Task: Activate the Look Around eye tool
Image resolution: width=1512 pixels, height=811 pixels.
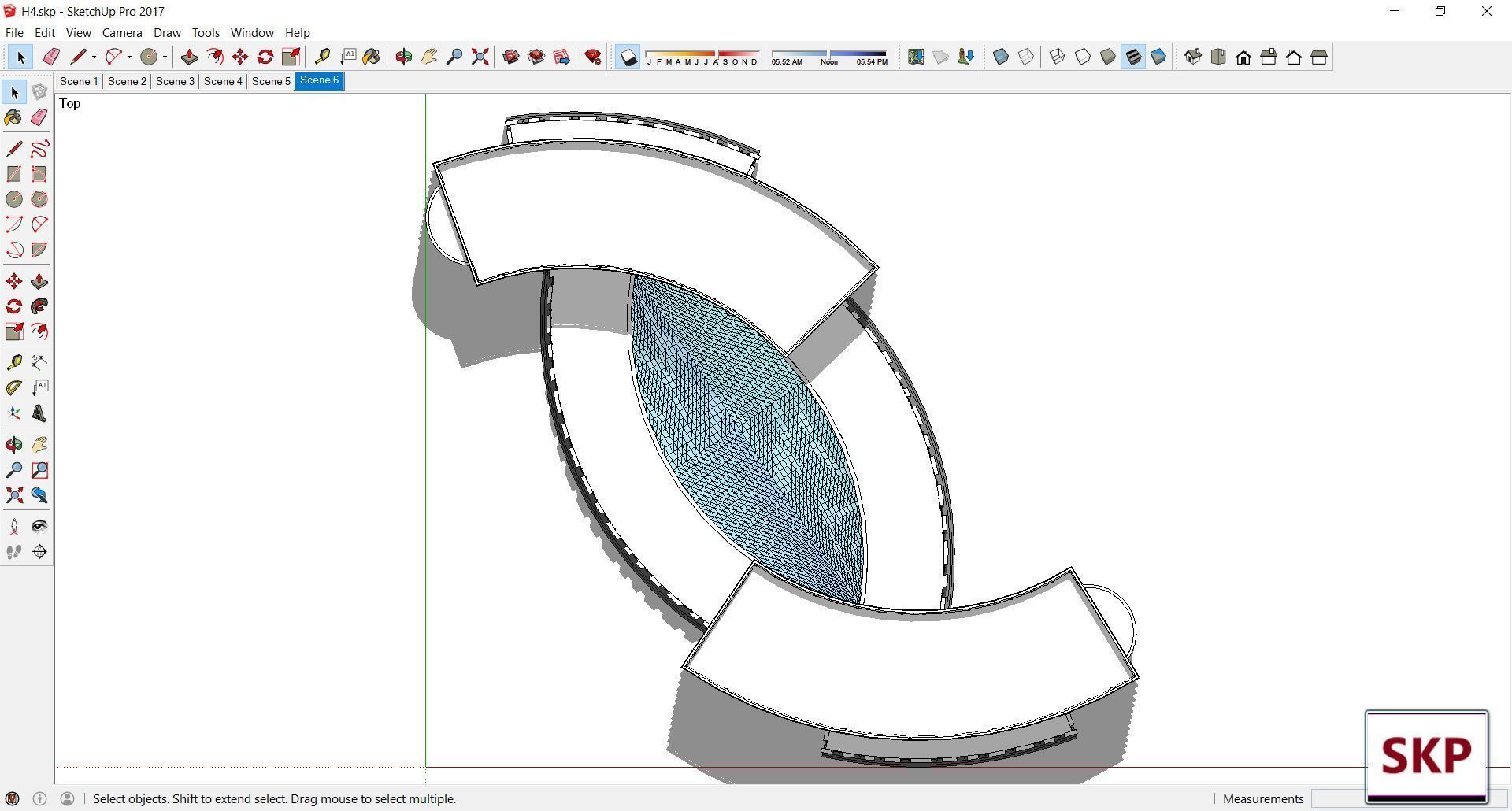Action: tap(39, 526)
